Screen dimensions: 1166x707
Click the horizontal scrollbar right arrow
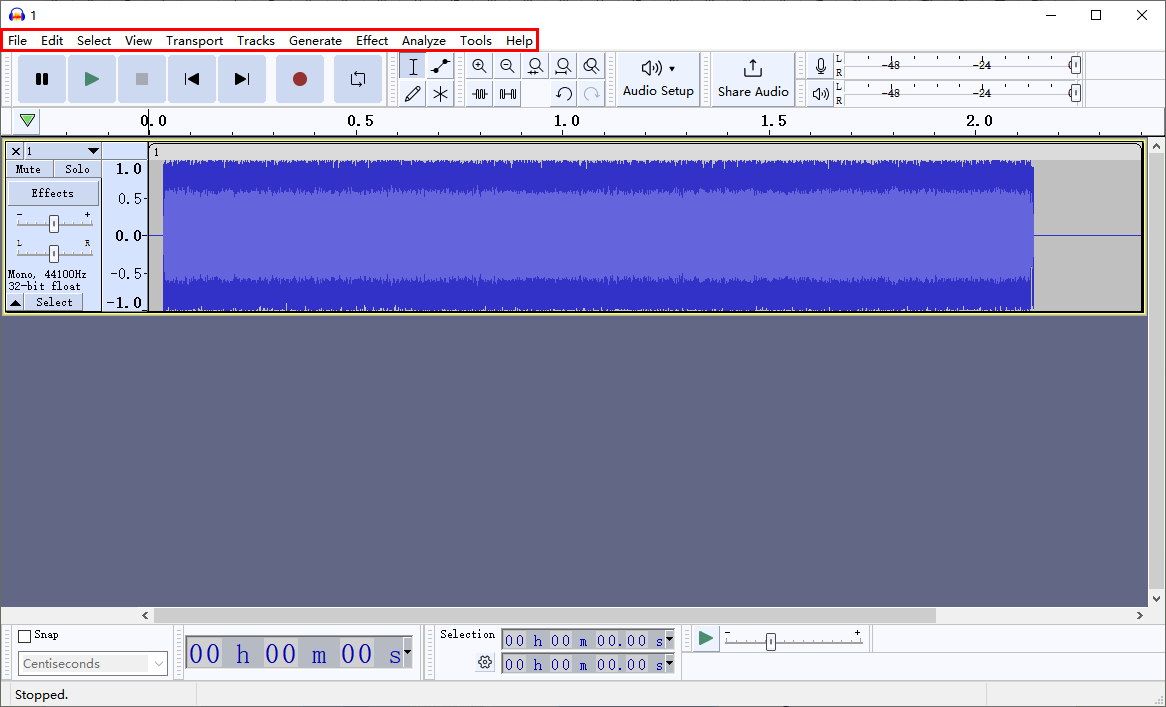(x=1139, y=616)
